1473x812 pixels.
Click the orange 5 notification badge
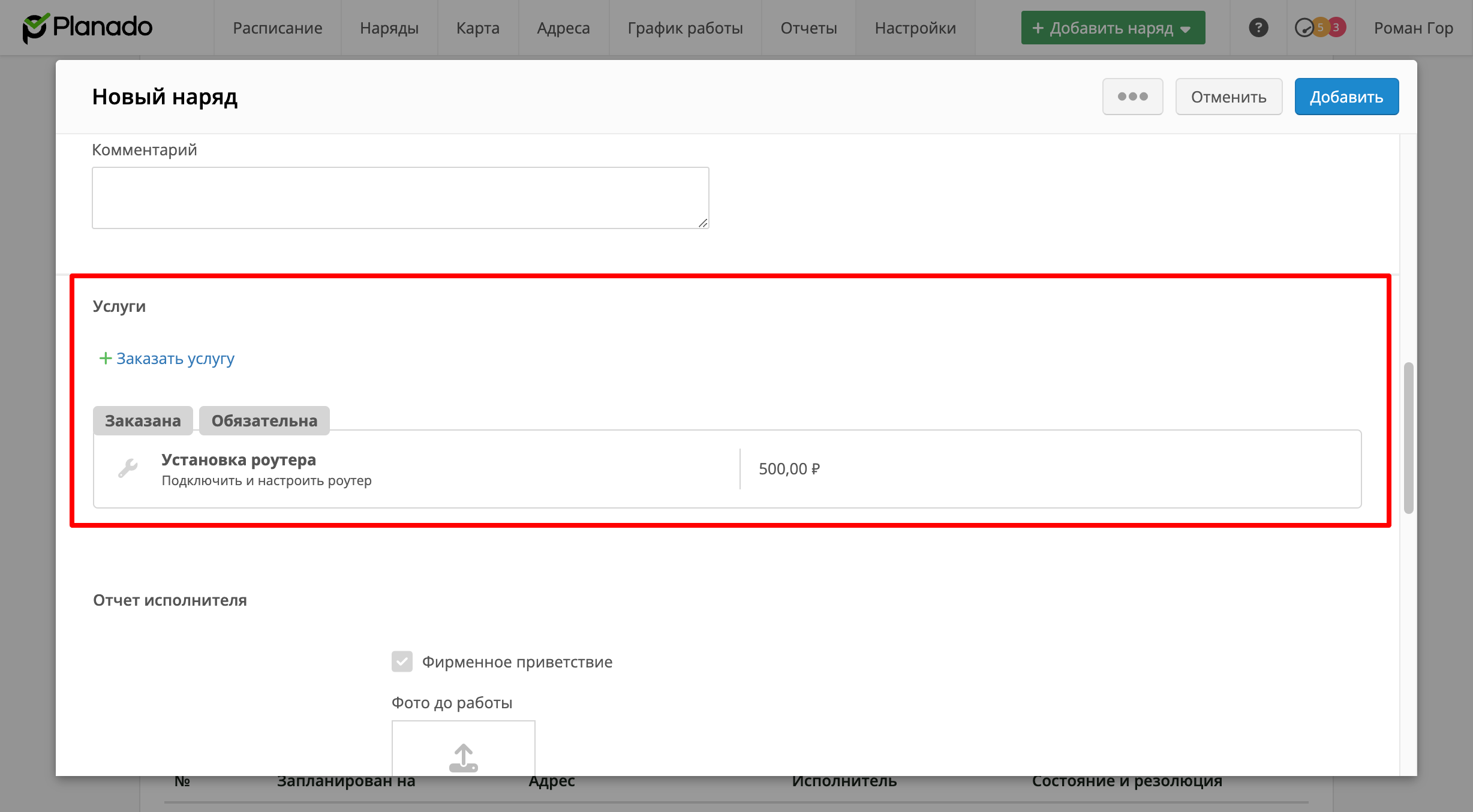click(1320, 28)
